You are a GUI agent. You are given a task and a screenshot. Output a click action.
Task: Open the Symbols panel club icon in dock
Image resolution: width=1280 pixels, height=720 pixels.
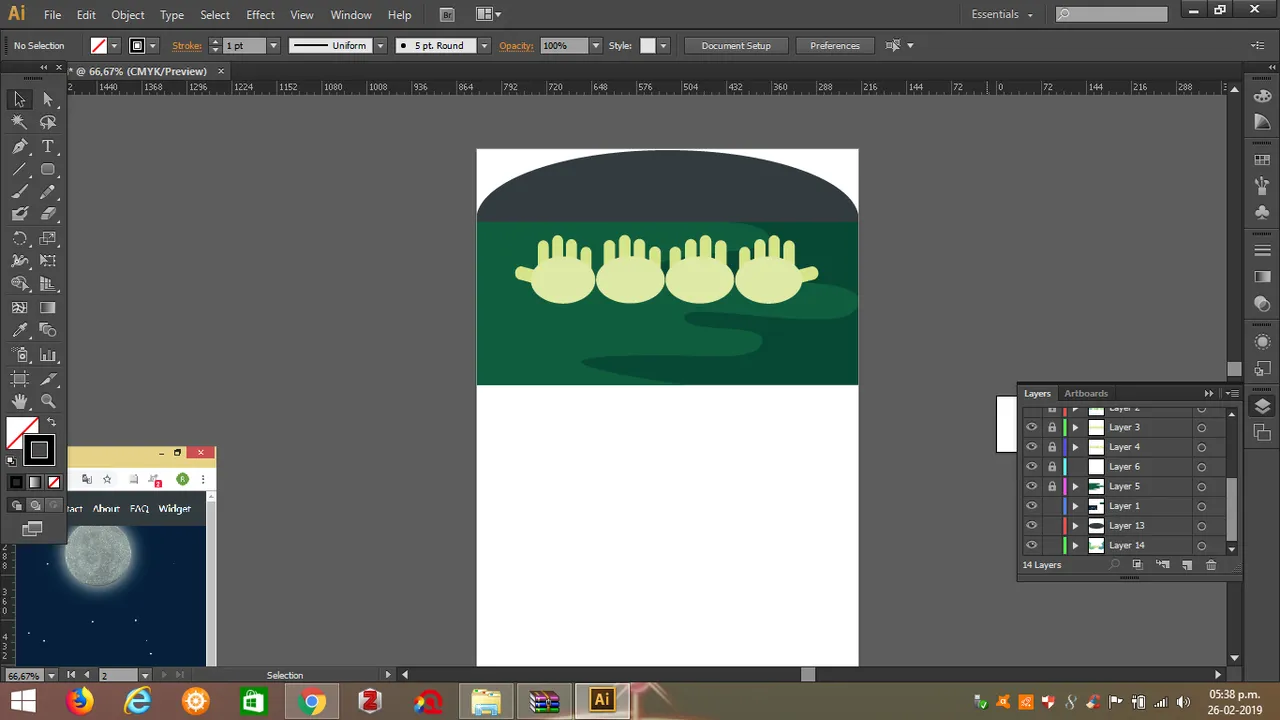(1262, 213)
